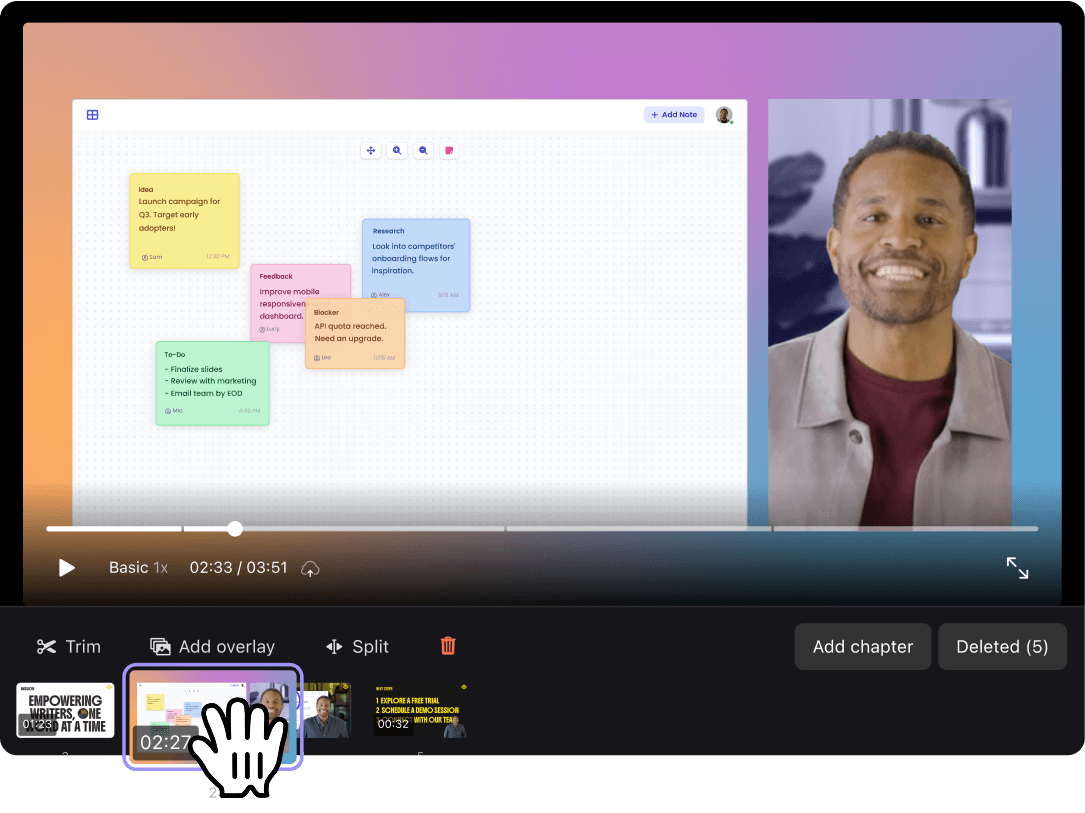Click the zoom out magnifier on the whiteboard

coord(423,151)
